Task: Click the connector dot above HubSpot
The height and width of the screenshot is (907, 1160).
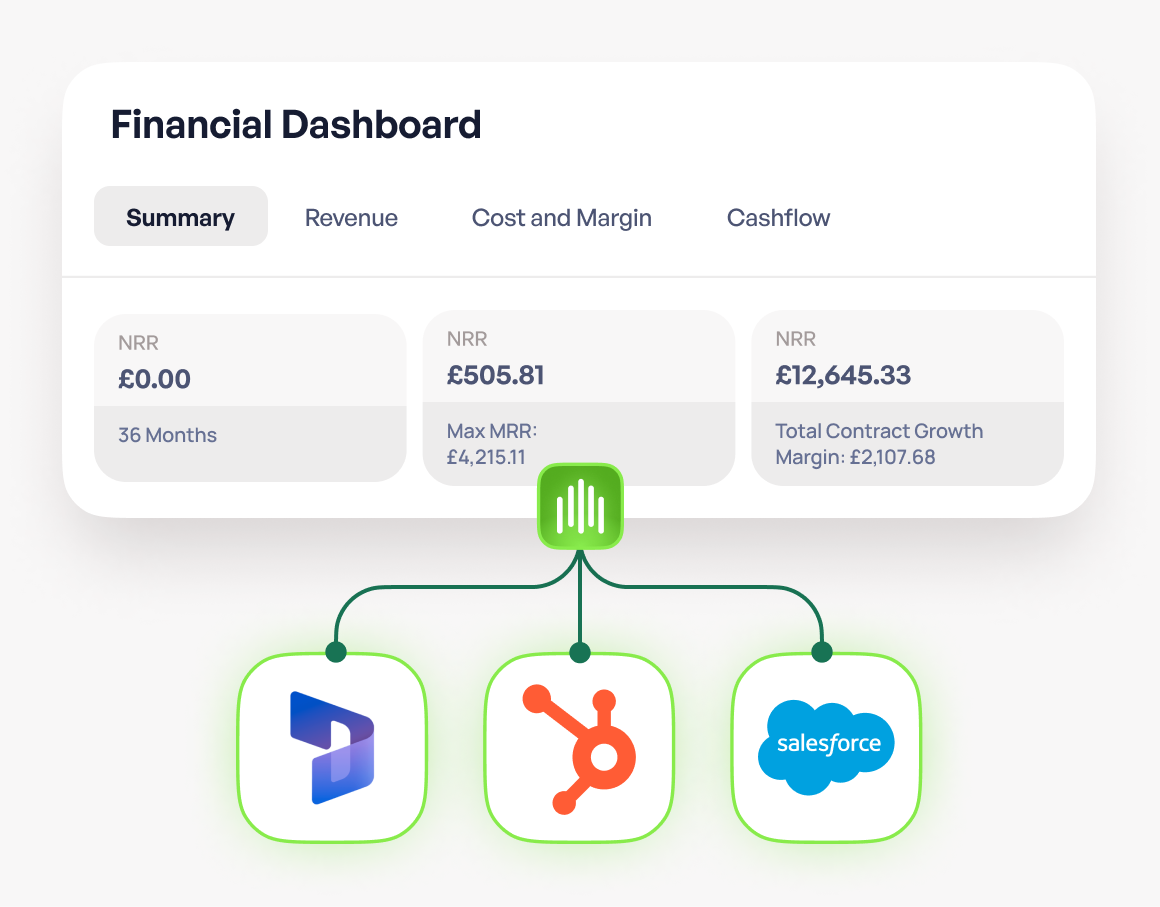Action: pos(580,653)
